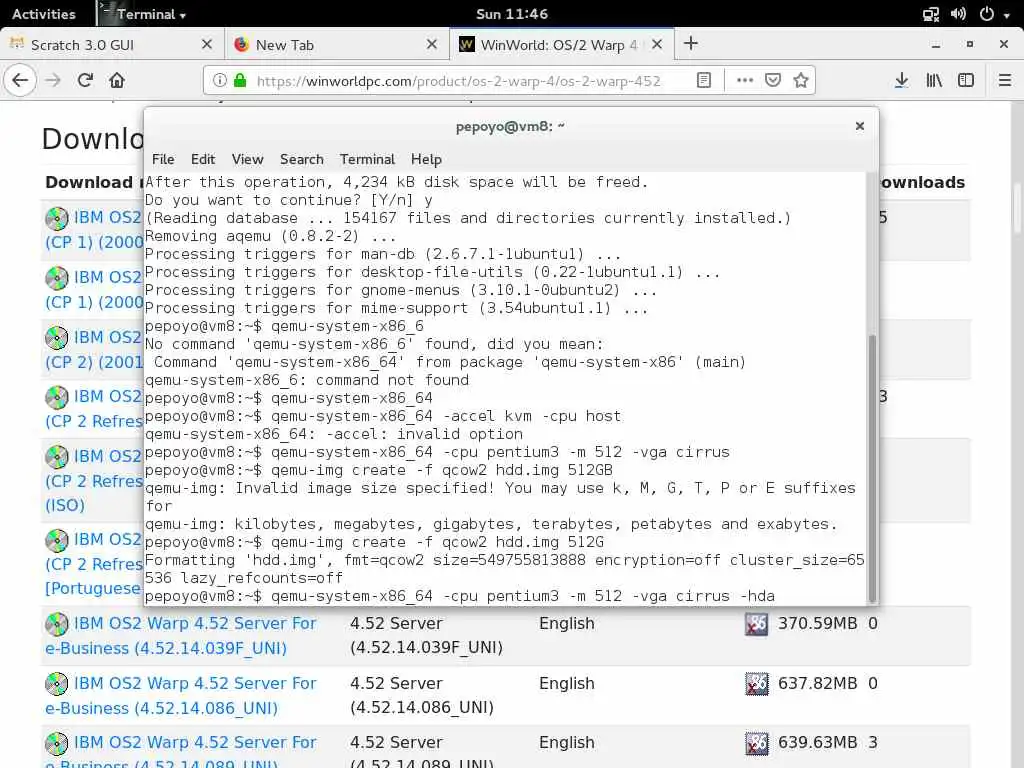The height and width of the screenshot is (768, 1024).
Task: Open the terminal Search menu
Action: 302,159
